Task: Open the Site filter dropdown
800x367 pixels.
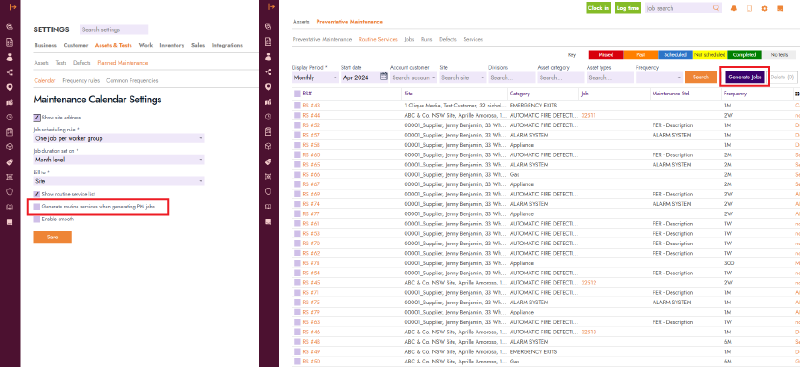Action: [462, 78]
